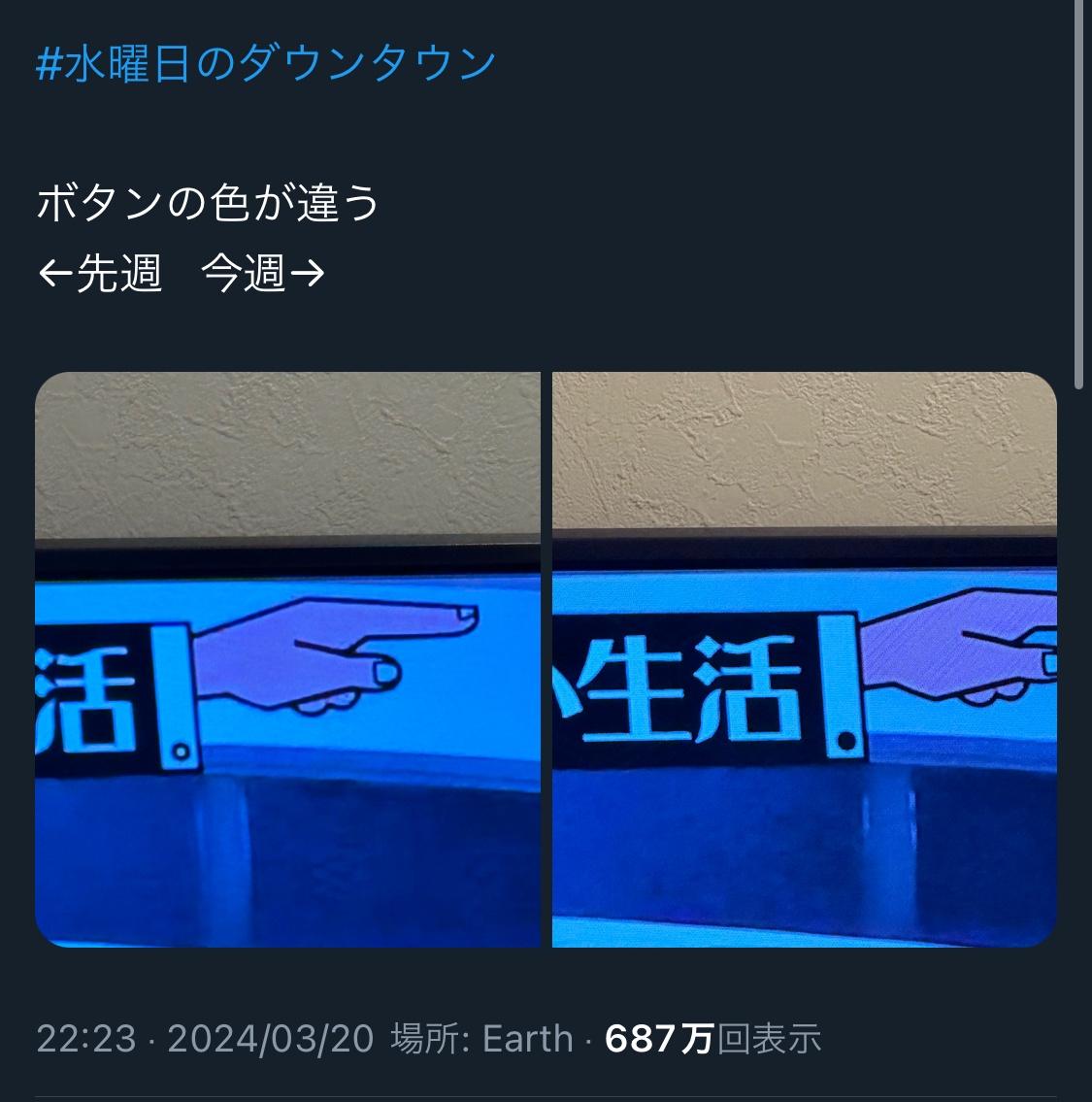Click the tweet text ボタンの色が違う
Viewport: 1092px width, 1102px height.
[208, 202]
